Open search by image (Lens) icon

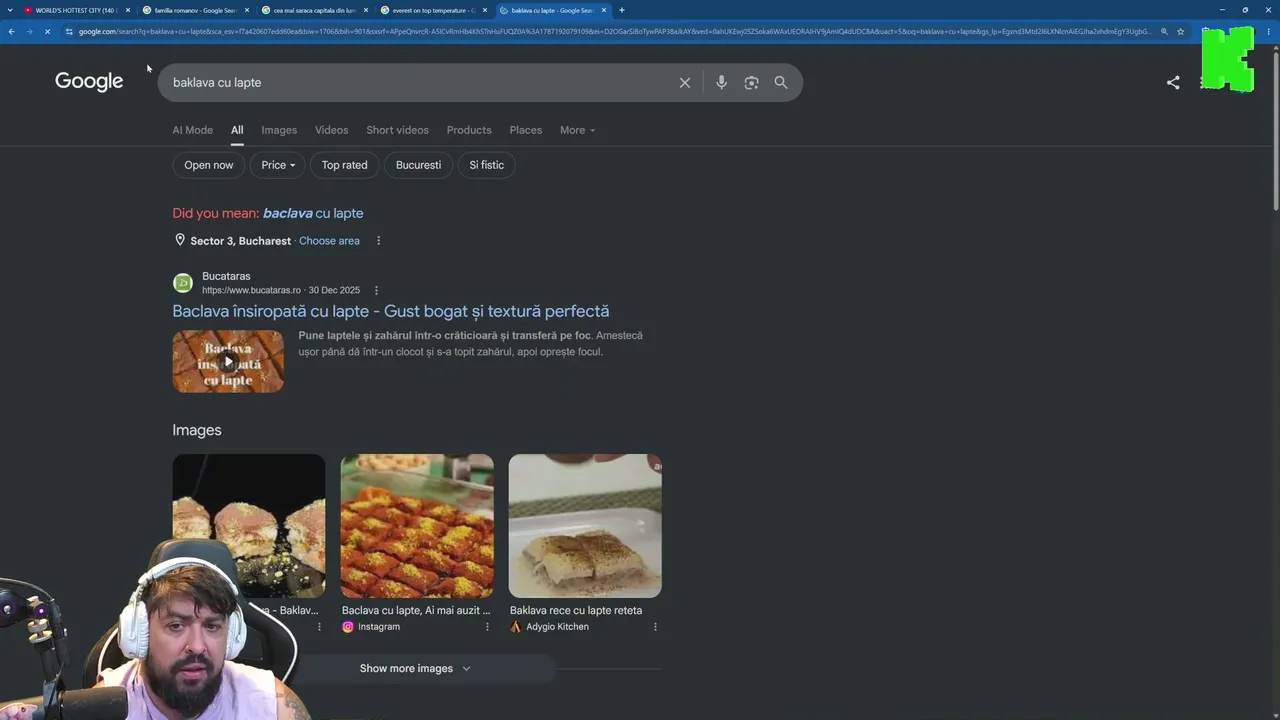click(x=751, y=83)
